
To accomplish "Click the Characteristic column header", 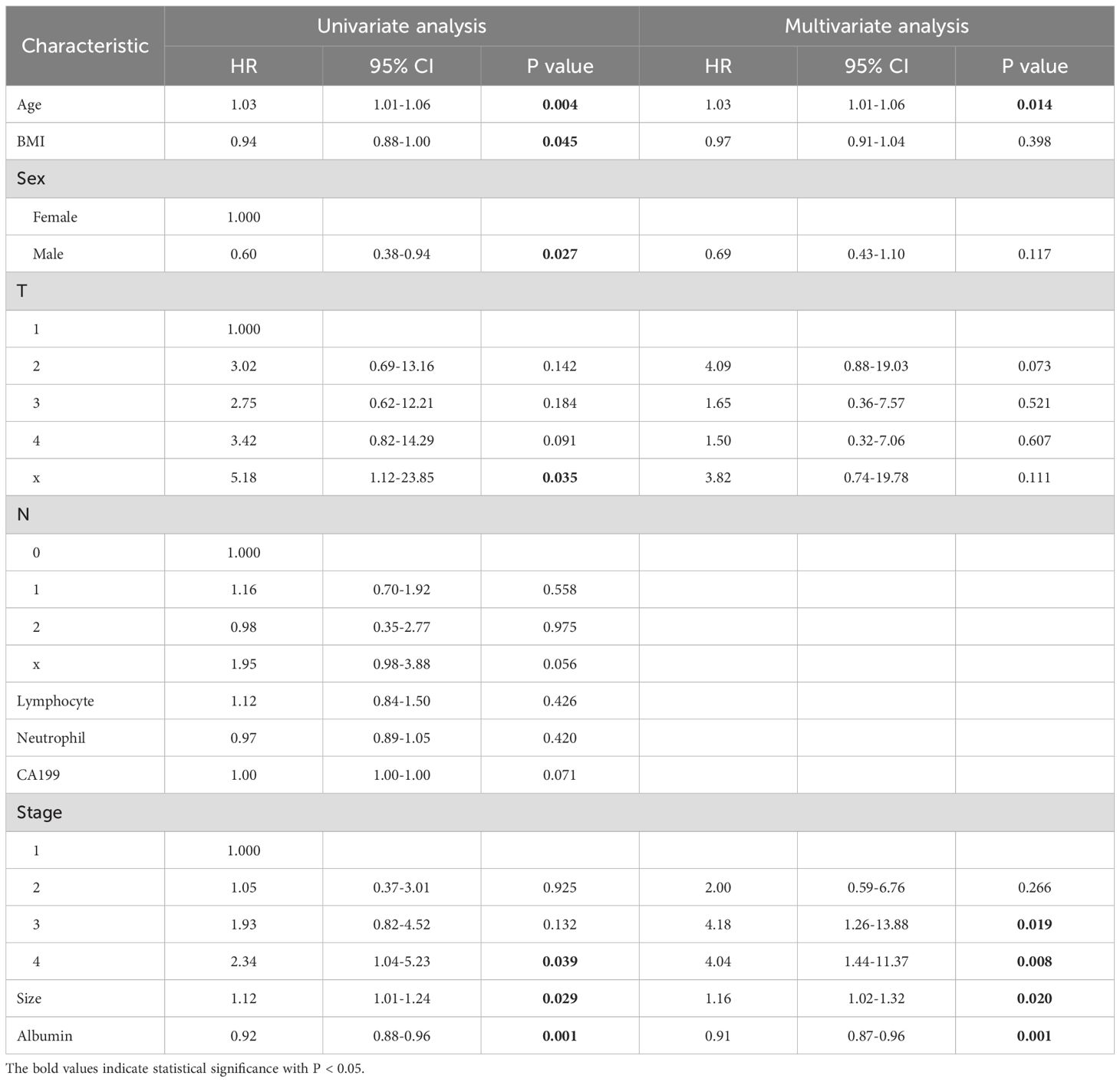I will click(84, 45).
